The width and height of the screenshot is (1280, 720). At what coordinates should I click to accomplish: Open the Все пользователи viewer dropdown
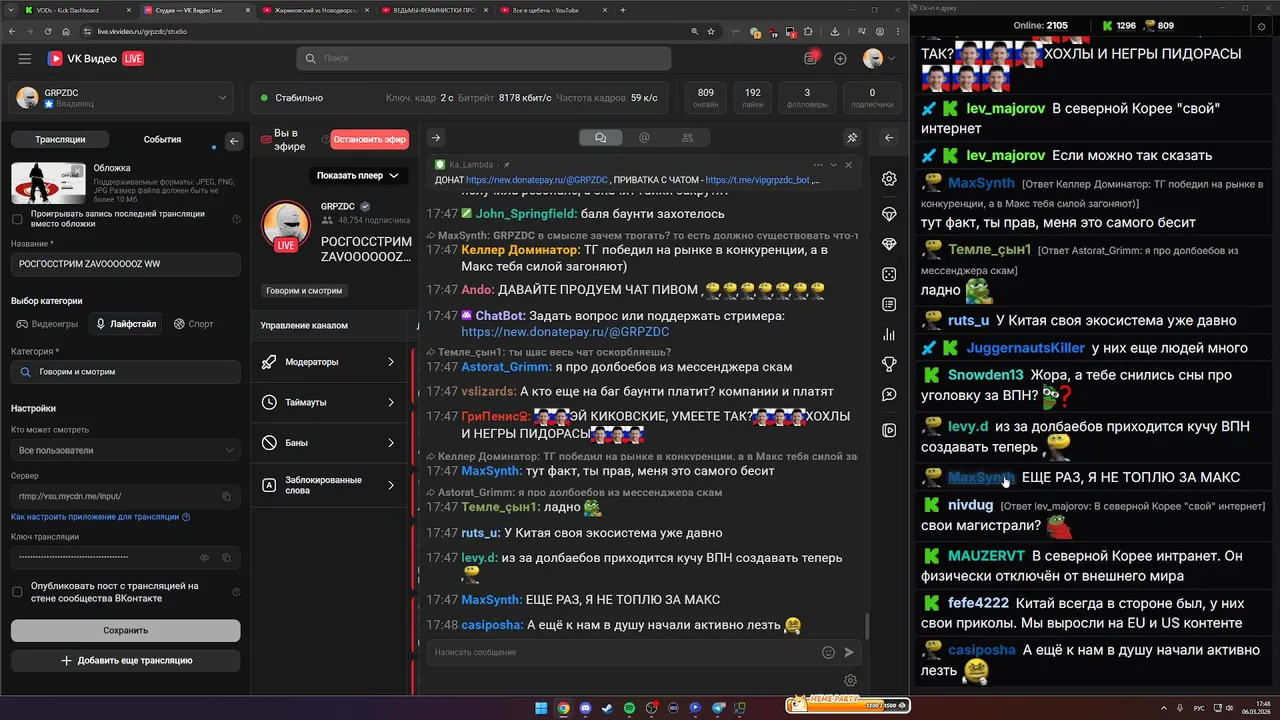[125, 450]
